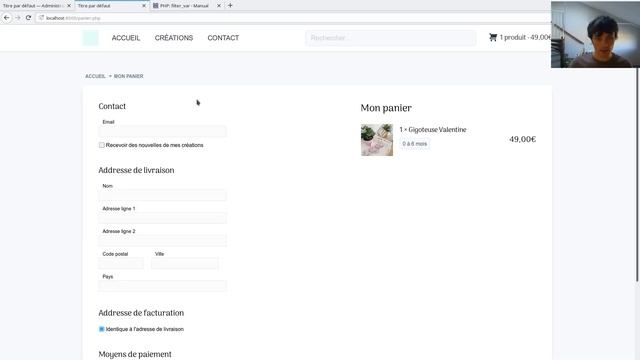Image resolution: width=640 pixels, height=360 pixels.
Task: Focus the Adresse ligne 2 field
Action: [162, 240]
